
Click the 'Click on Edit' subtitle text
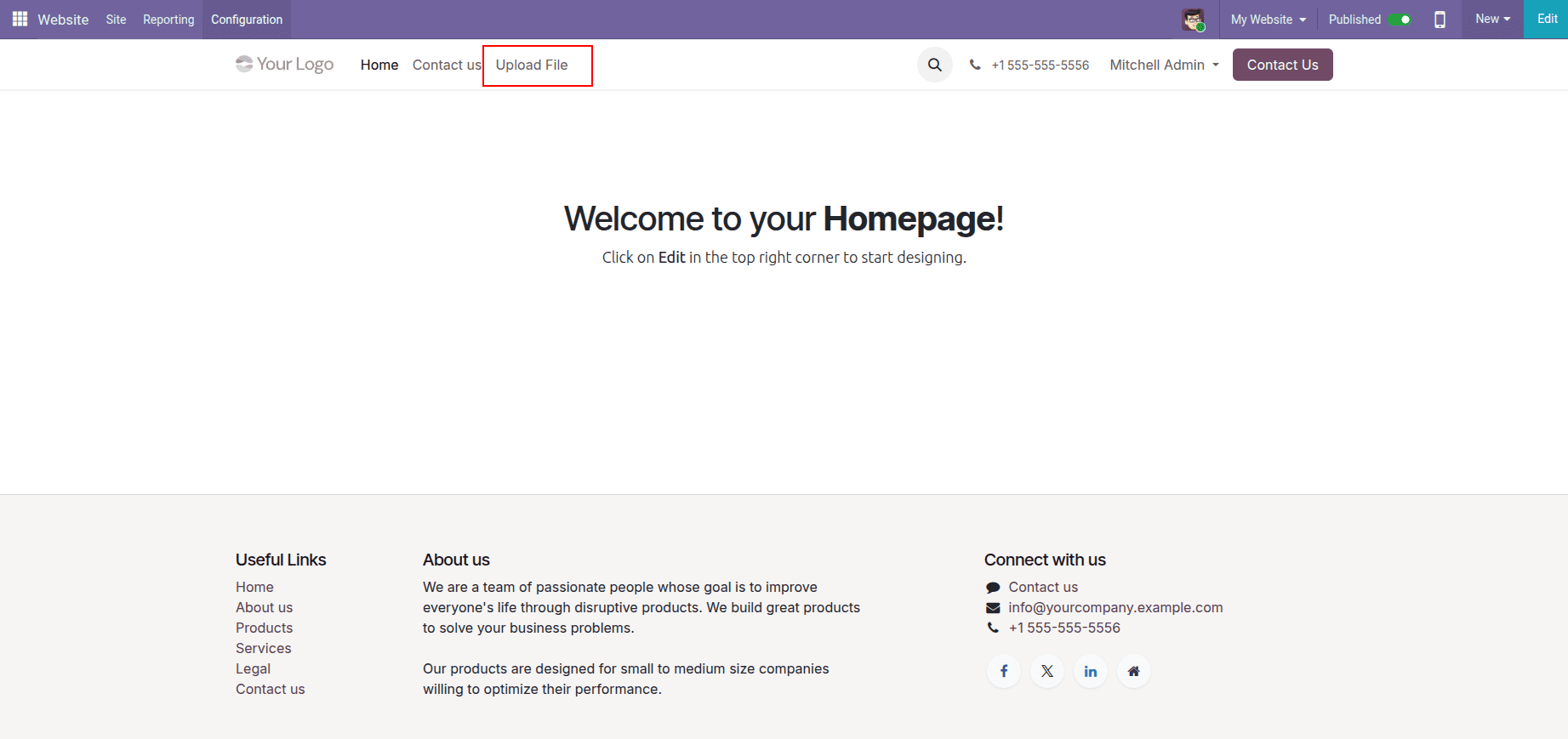click(784, 257)
